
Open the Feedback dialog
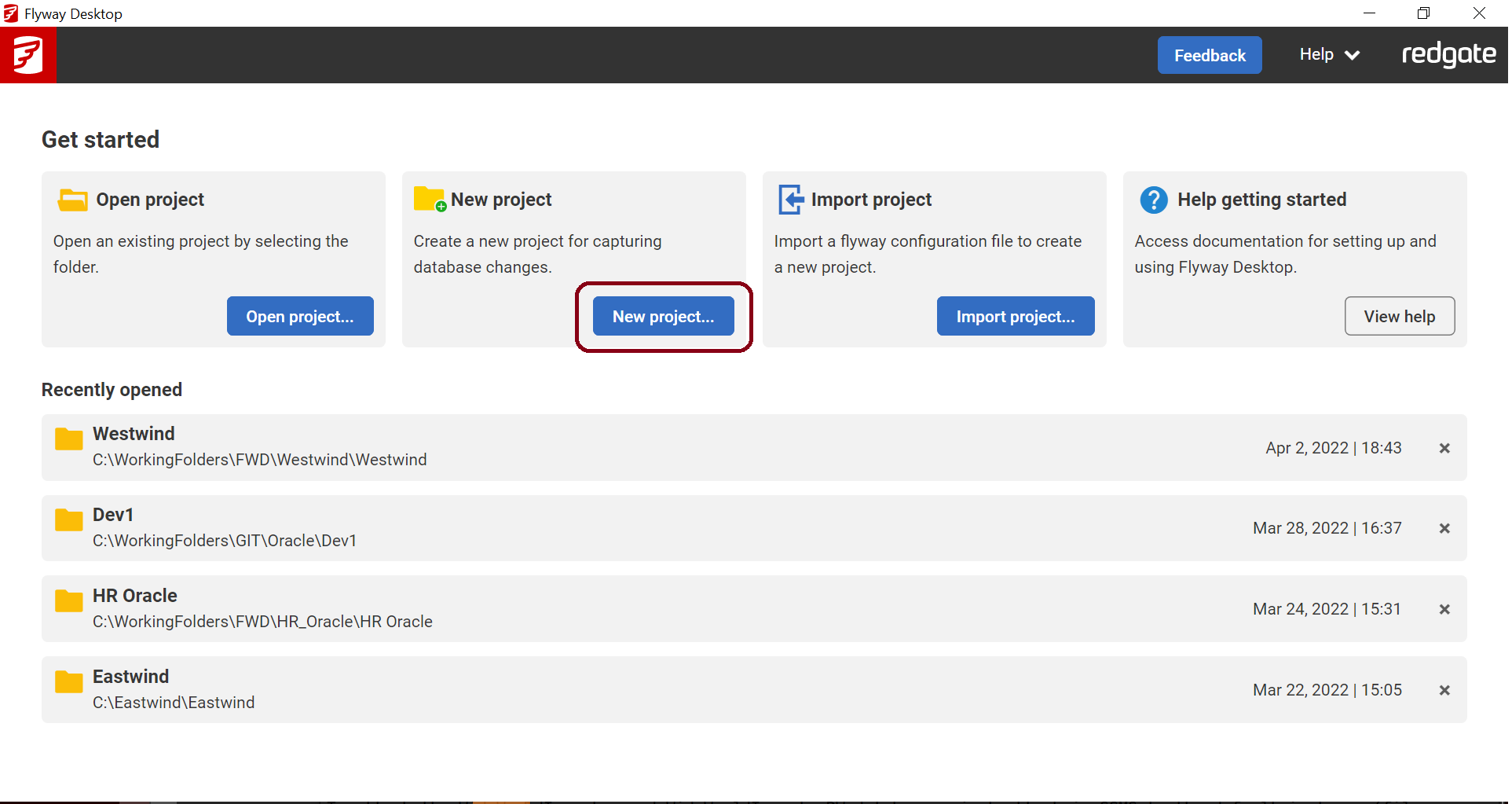tap(1209, 55)
